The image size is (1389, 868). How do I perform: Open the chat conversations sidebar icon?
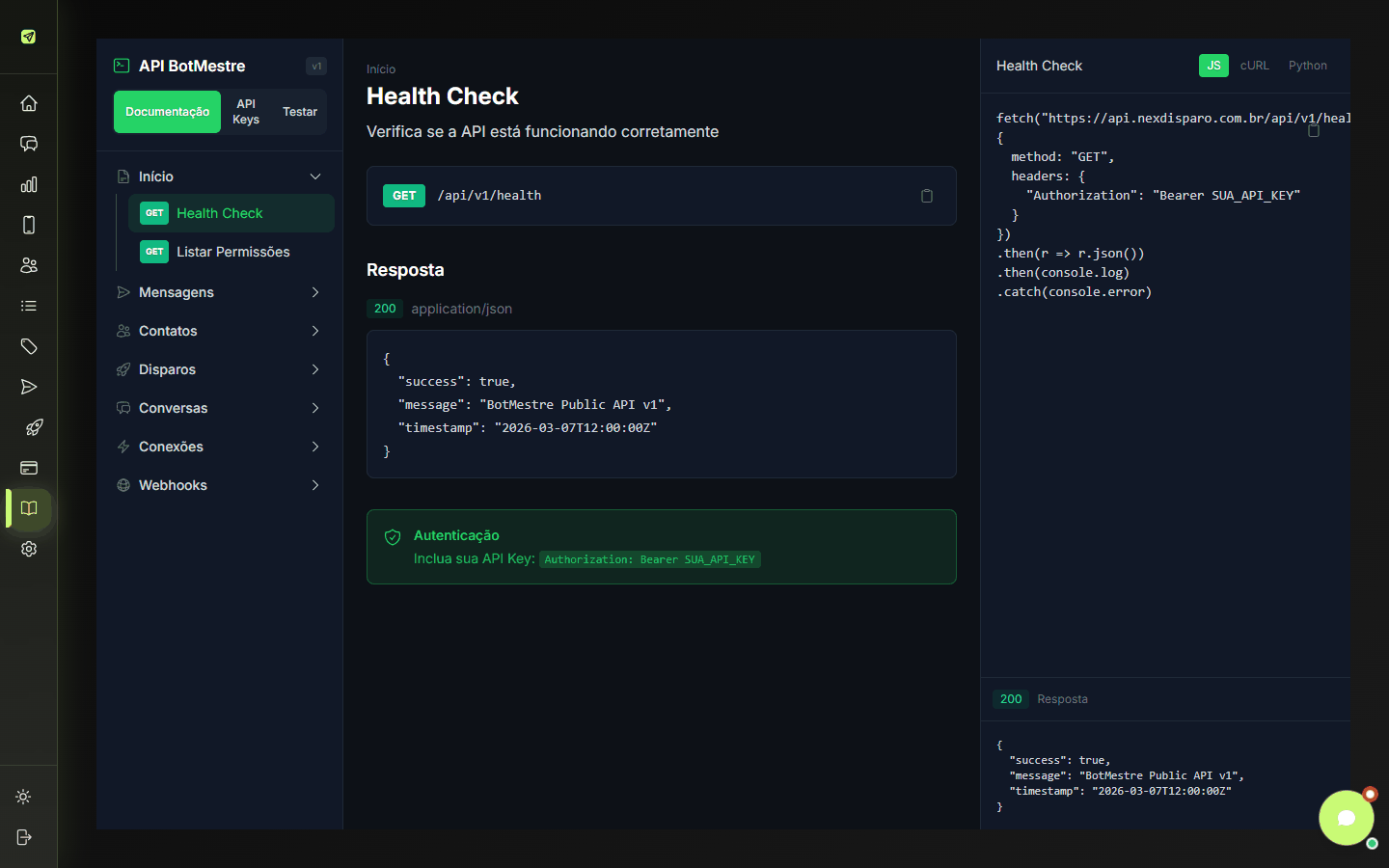click(29, 144)
